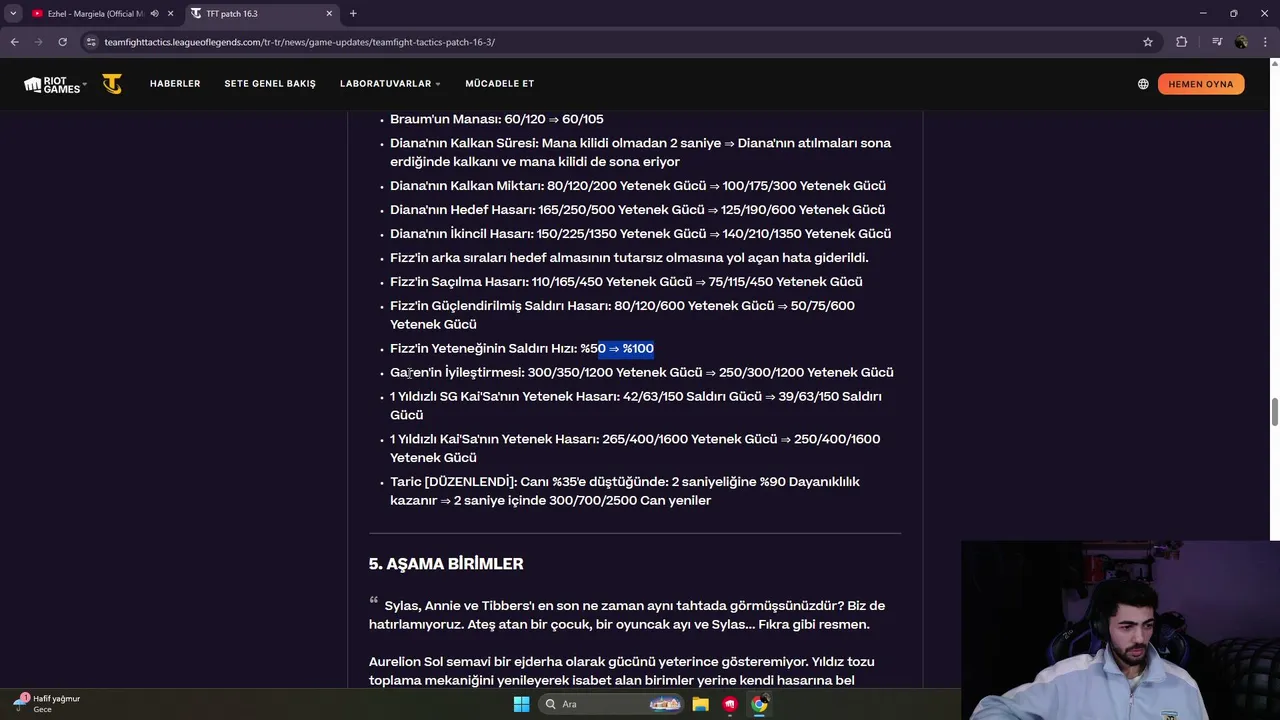1280x720 pixels.
Task: Click Taric [DÜZENLENDİ] line
Action: [625, 491]
